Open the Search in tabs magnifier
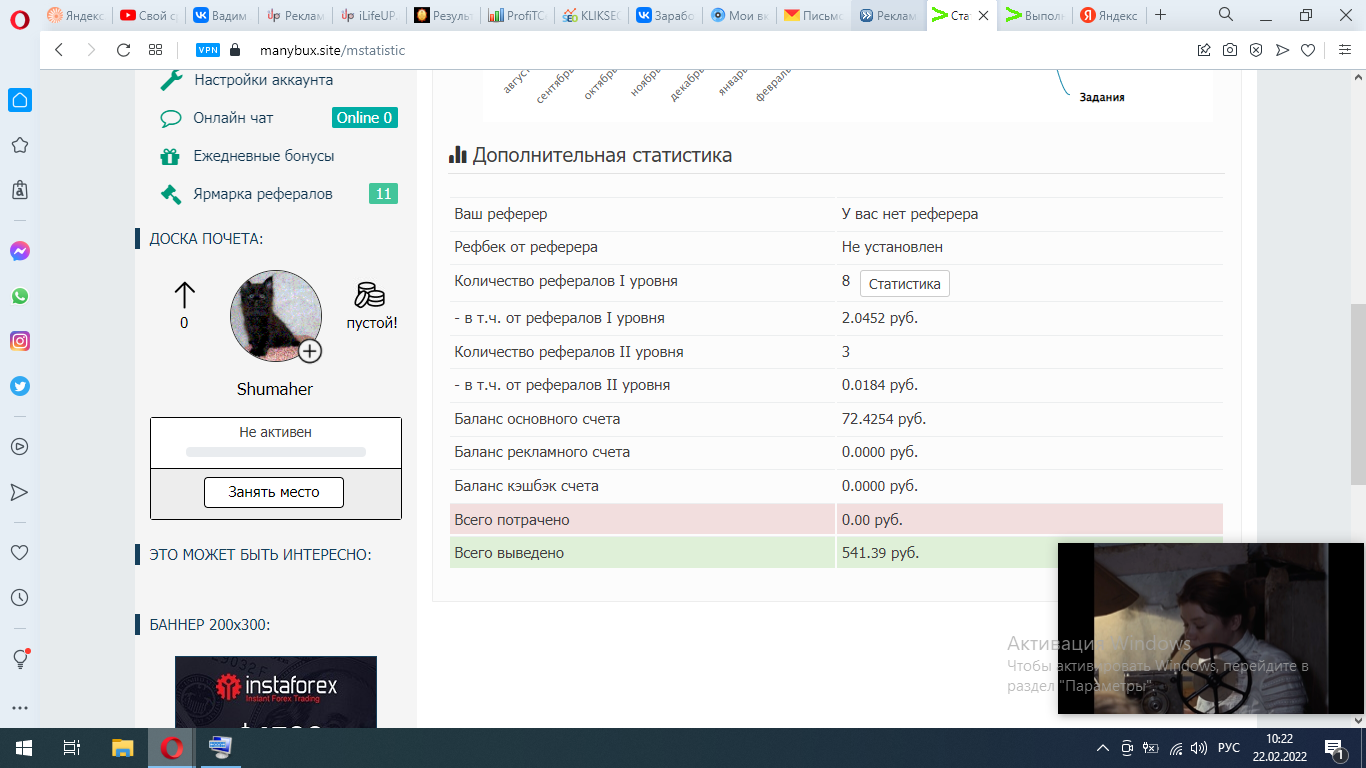The width and height of the screenshot is (1366, 768). point(1226,15)
